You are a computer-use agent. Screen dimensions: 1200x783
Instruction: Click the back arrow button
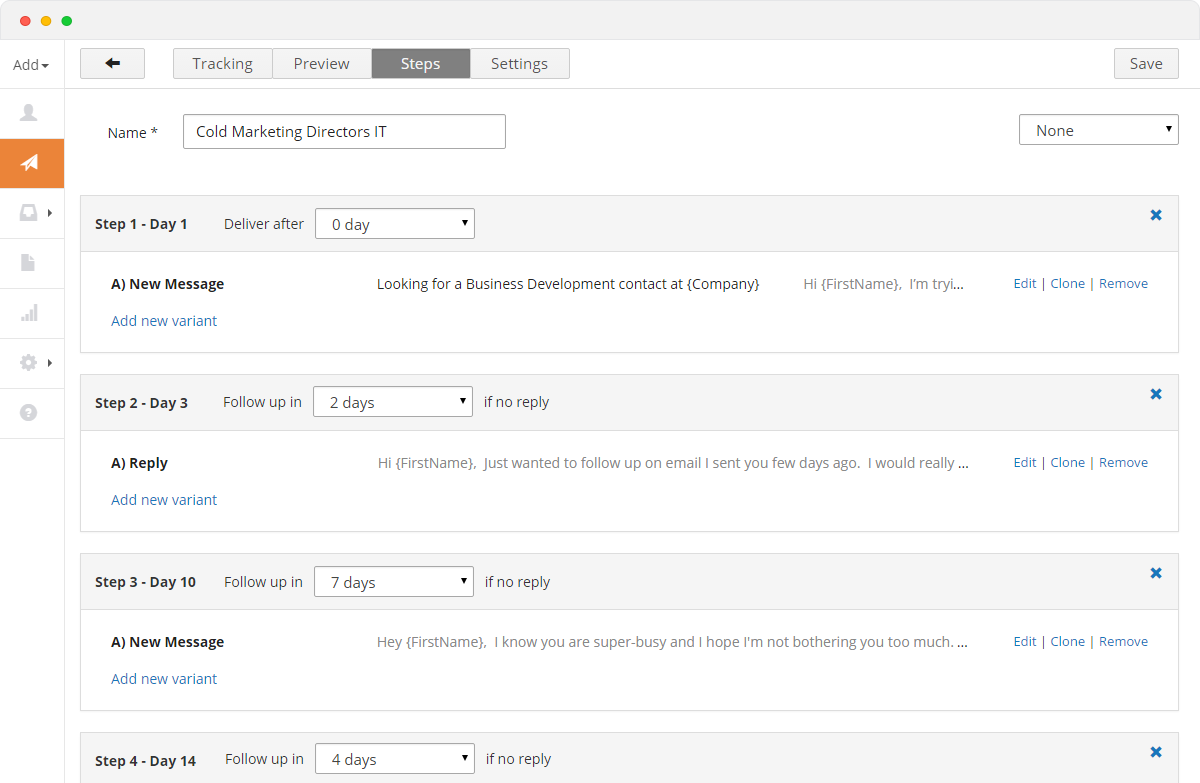[x=112, y=63]
